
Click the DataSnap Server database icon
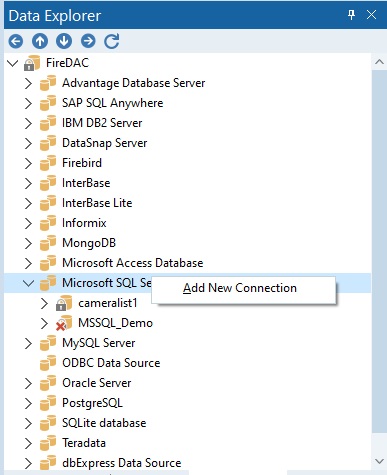click(x=48, y=143)
